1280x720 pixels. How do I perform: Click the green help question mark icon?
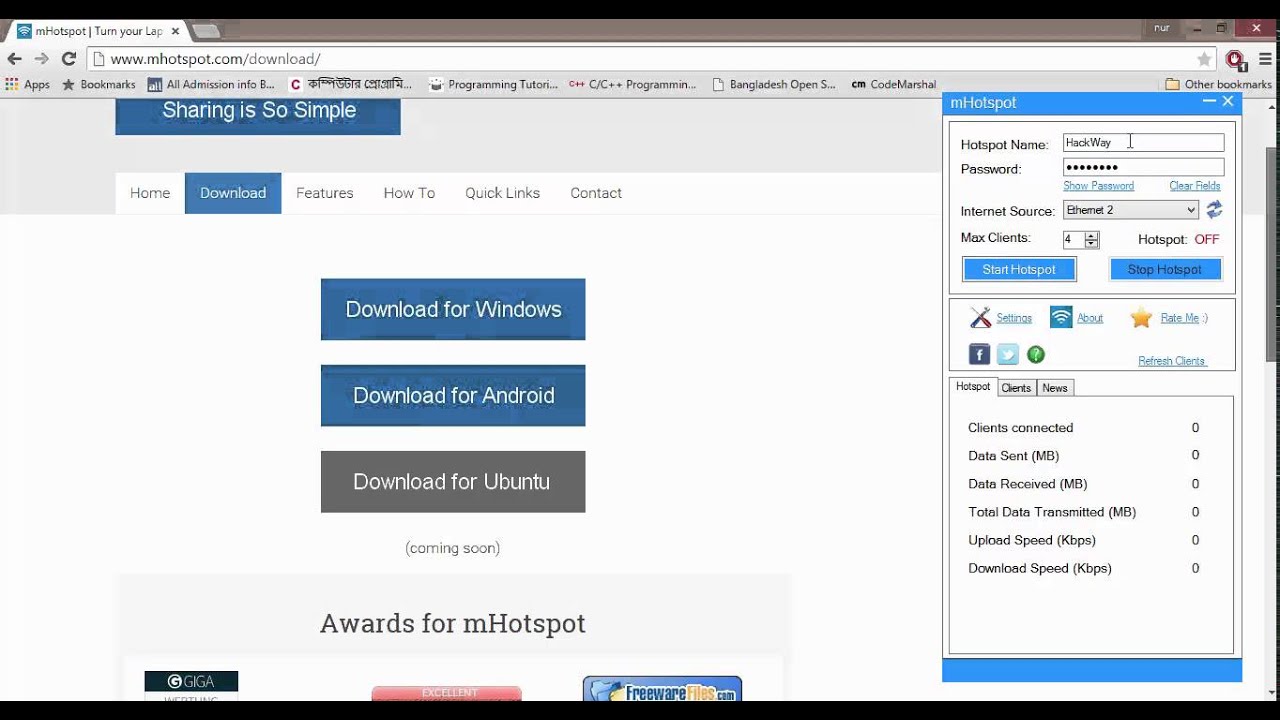[1036, 354]
